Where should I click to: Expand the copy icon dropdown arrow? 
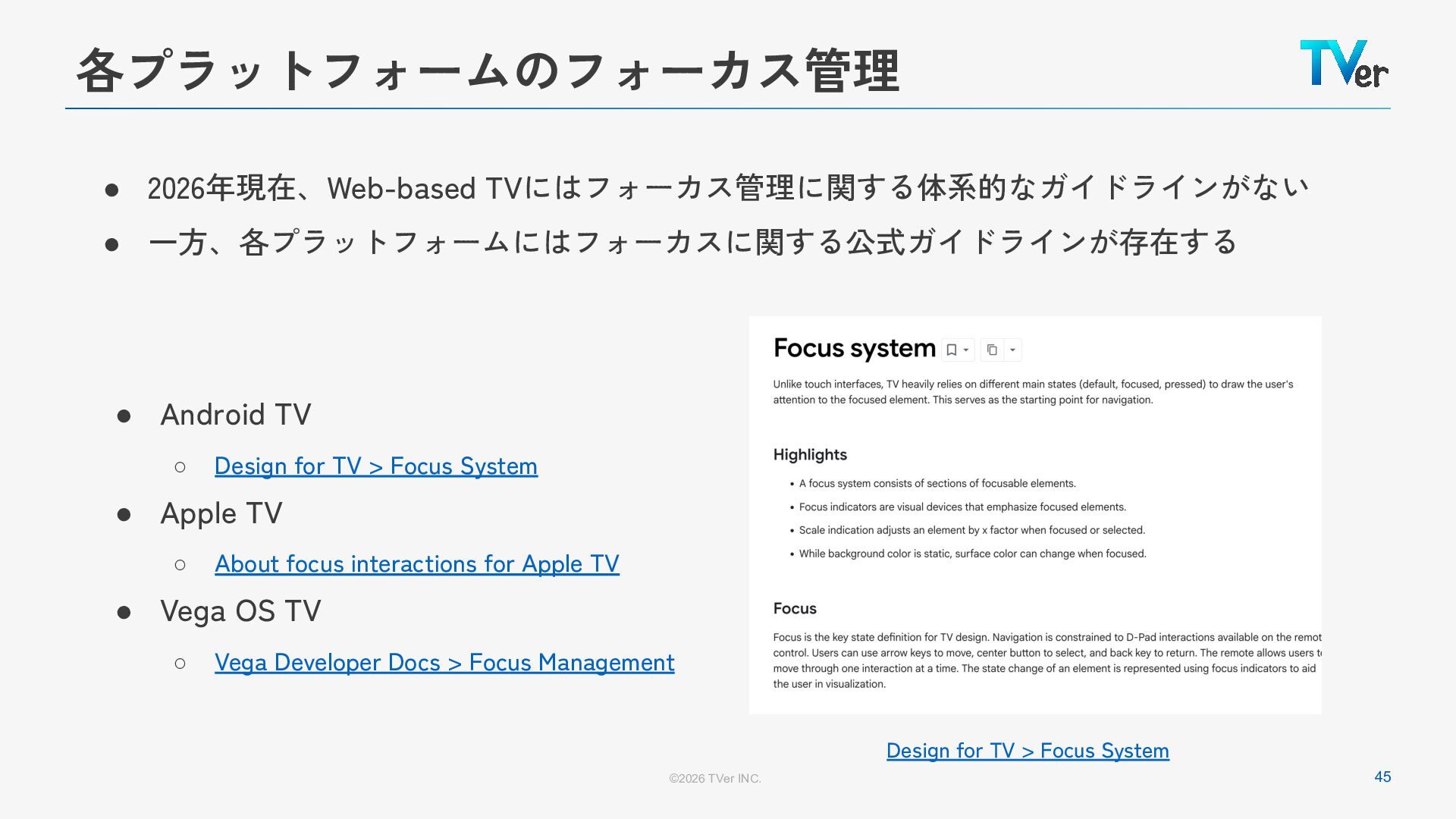tap(1012, 350)
